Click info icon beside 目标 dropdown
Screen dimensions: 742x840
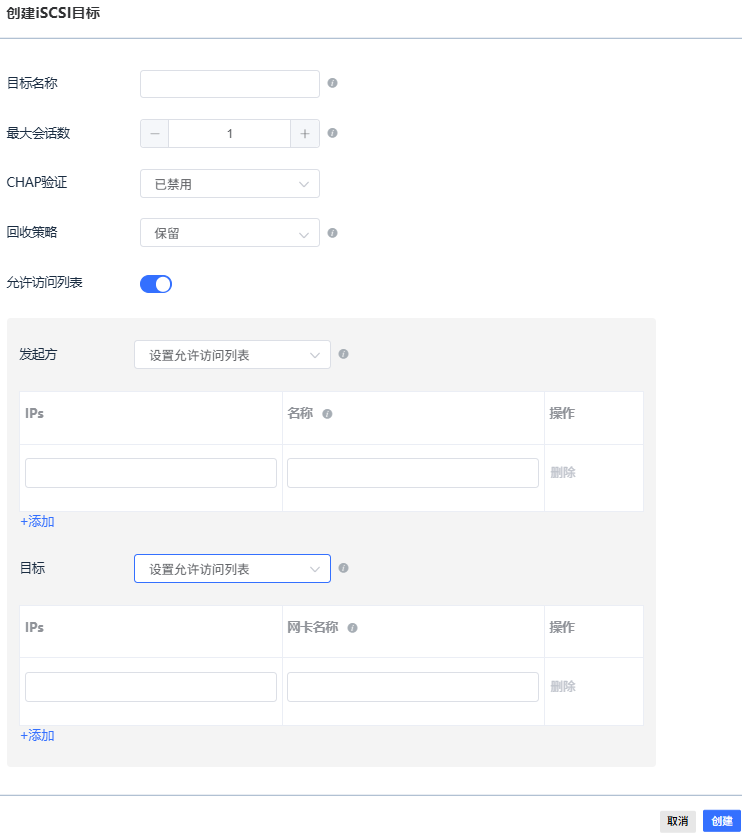tap(344, 568)
